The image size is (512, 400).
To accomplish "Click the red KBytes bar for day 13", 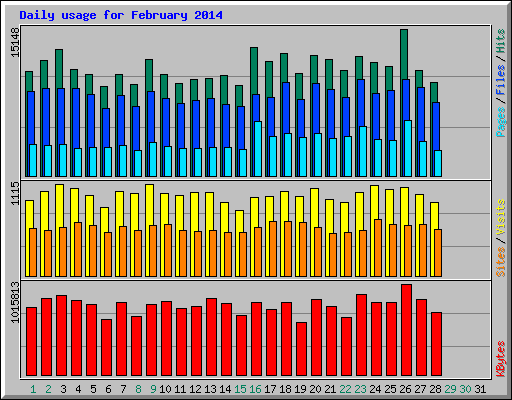I will point(211,337).
